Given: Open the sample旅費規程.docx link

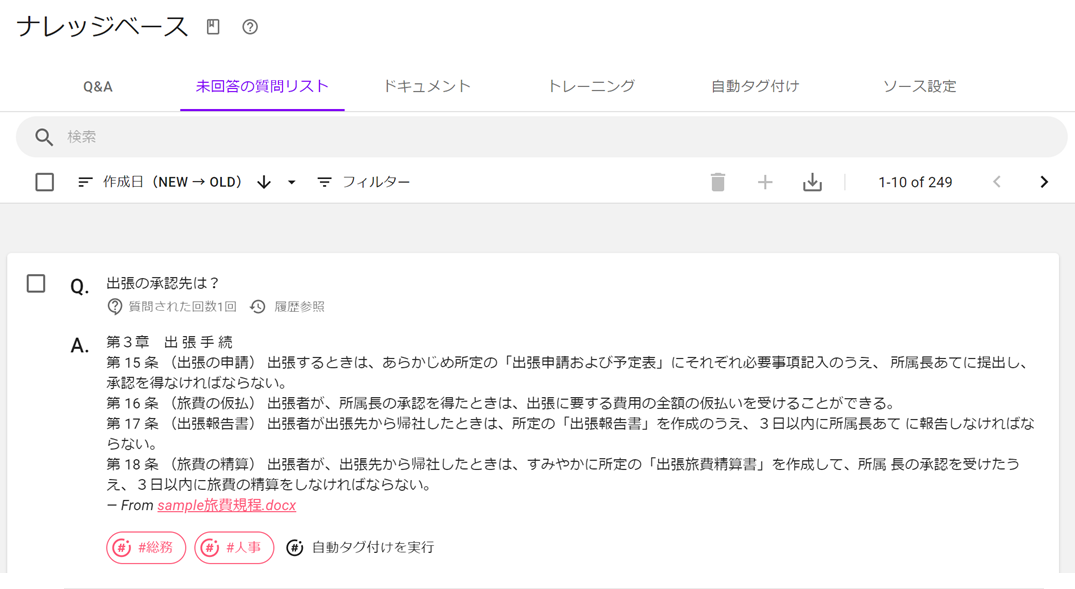Looking at the screenshot, I should tap(227, 506).
